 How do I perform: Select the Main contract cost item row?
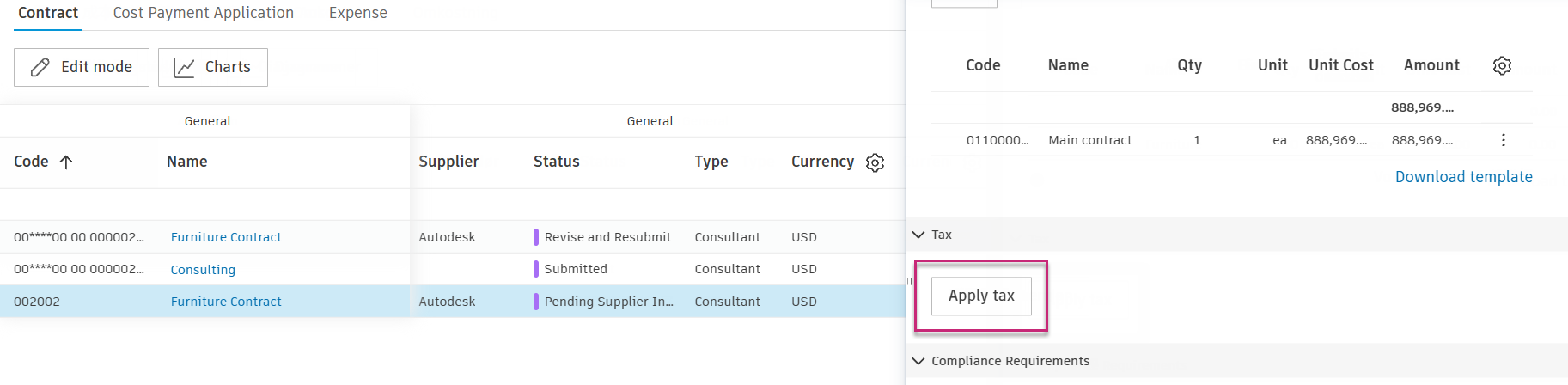pyautogui.click(x=1089, y=140)
